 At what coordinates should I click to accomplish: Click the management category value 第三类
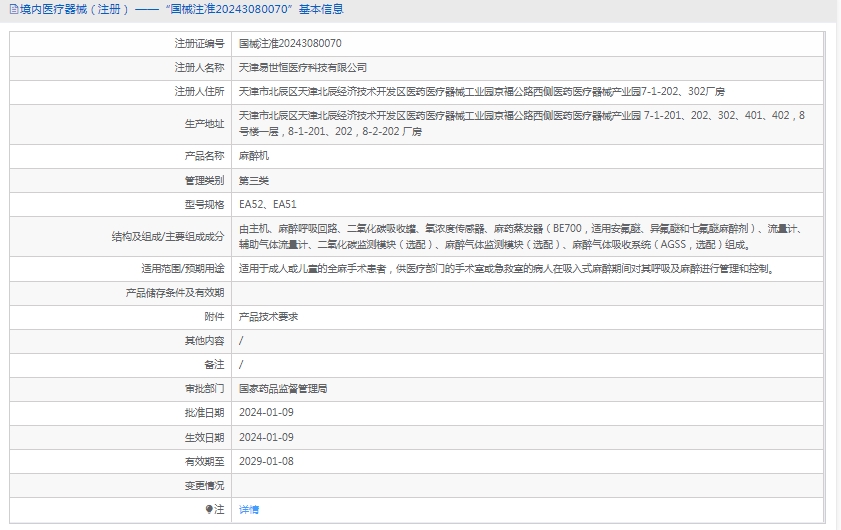254,181
